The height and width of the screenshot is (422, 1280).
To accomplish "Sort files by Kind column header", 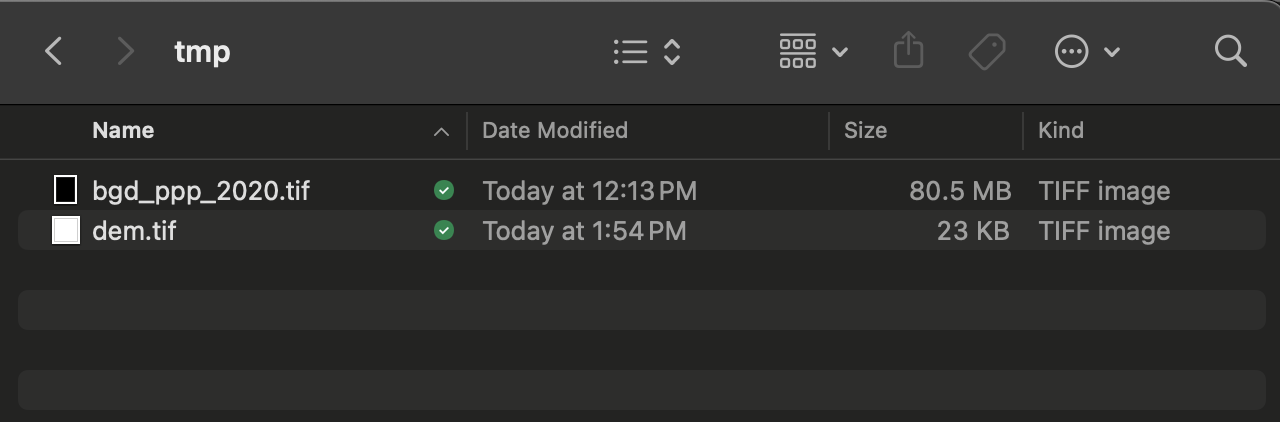I will click(x=1061, y=130).
